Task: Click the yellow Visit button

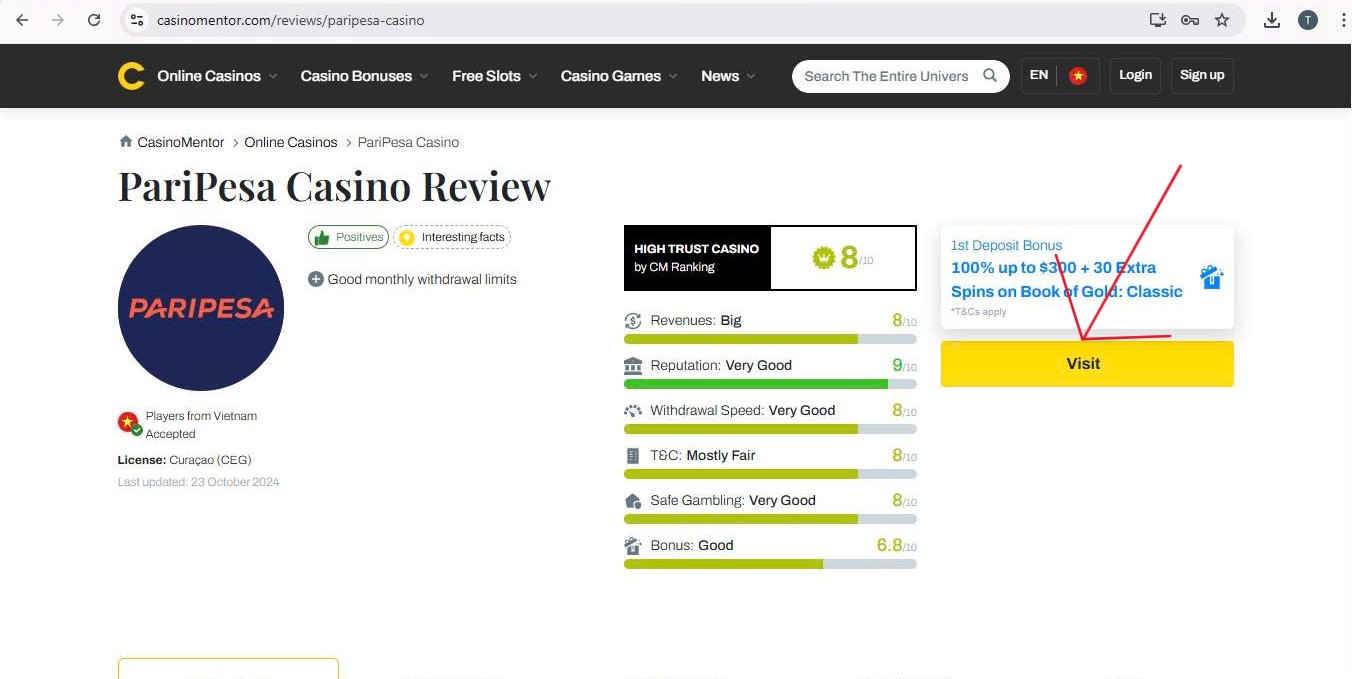Action: pyautogui.click(x=1087, y=364)
